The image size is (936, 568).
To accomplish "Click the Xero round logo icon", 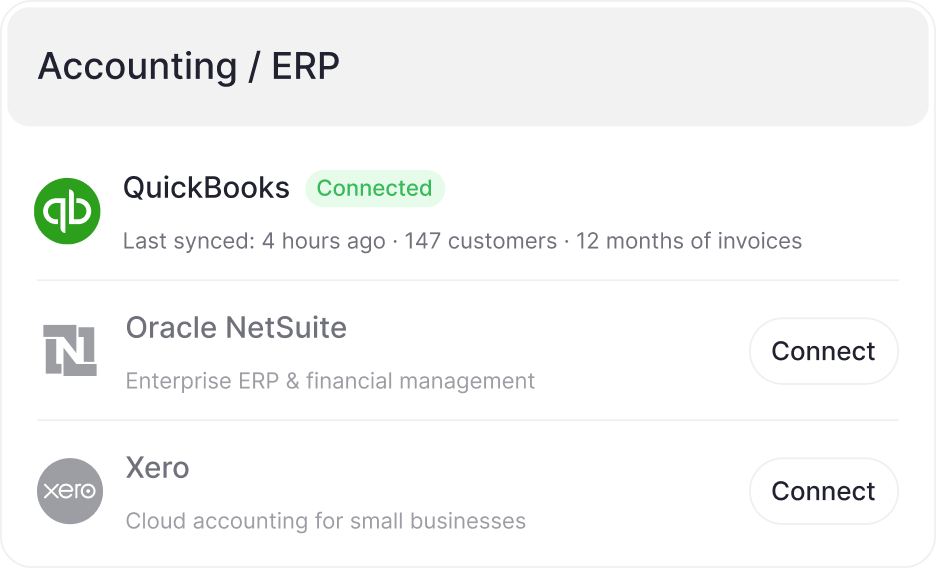I will point(70,491).
